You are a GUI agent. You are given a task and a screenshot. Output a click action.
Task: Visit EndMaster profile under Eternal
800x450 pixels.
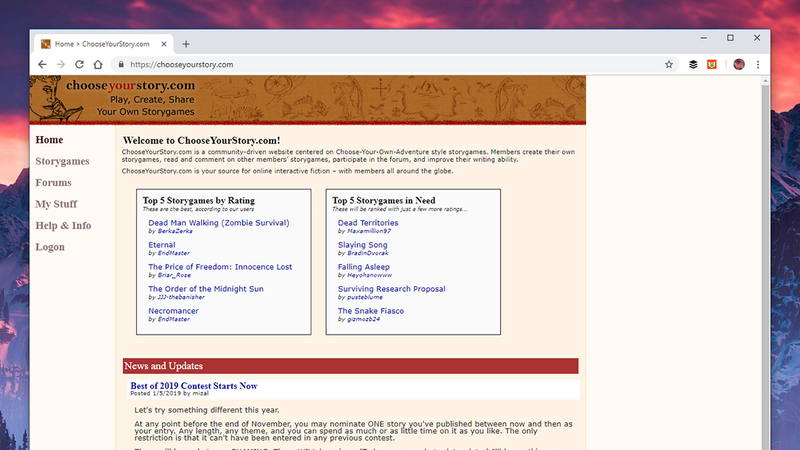173,253
